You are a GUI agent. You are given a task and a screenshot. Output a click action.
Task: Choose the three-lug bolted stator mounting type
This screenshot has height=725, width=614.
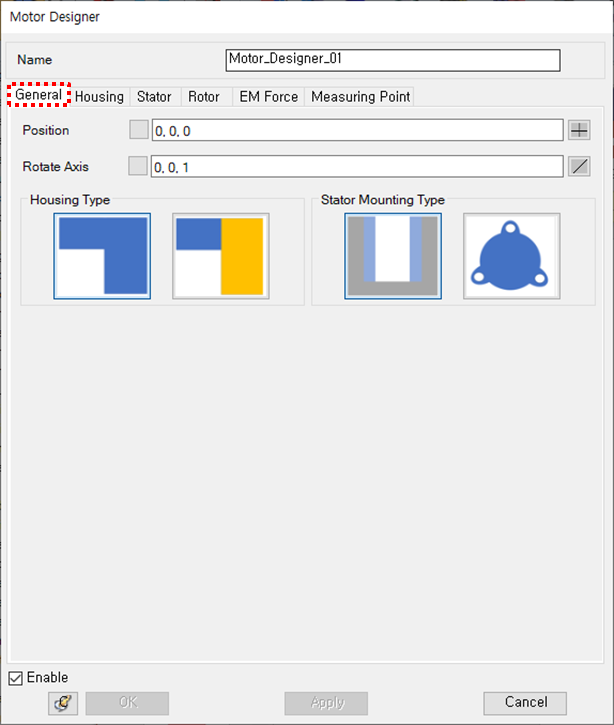(511, 256)
